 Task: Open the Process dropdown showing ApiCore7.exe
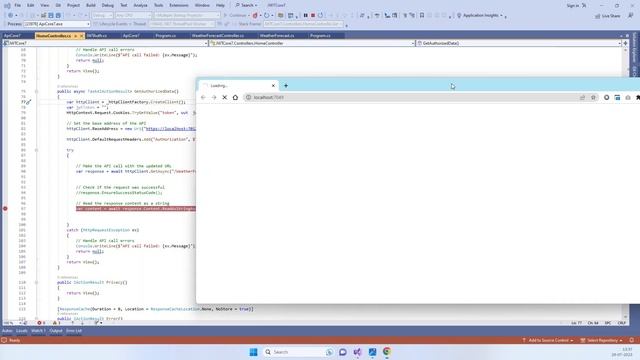(x=57, y=24)
